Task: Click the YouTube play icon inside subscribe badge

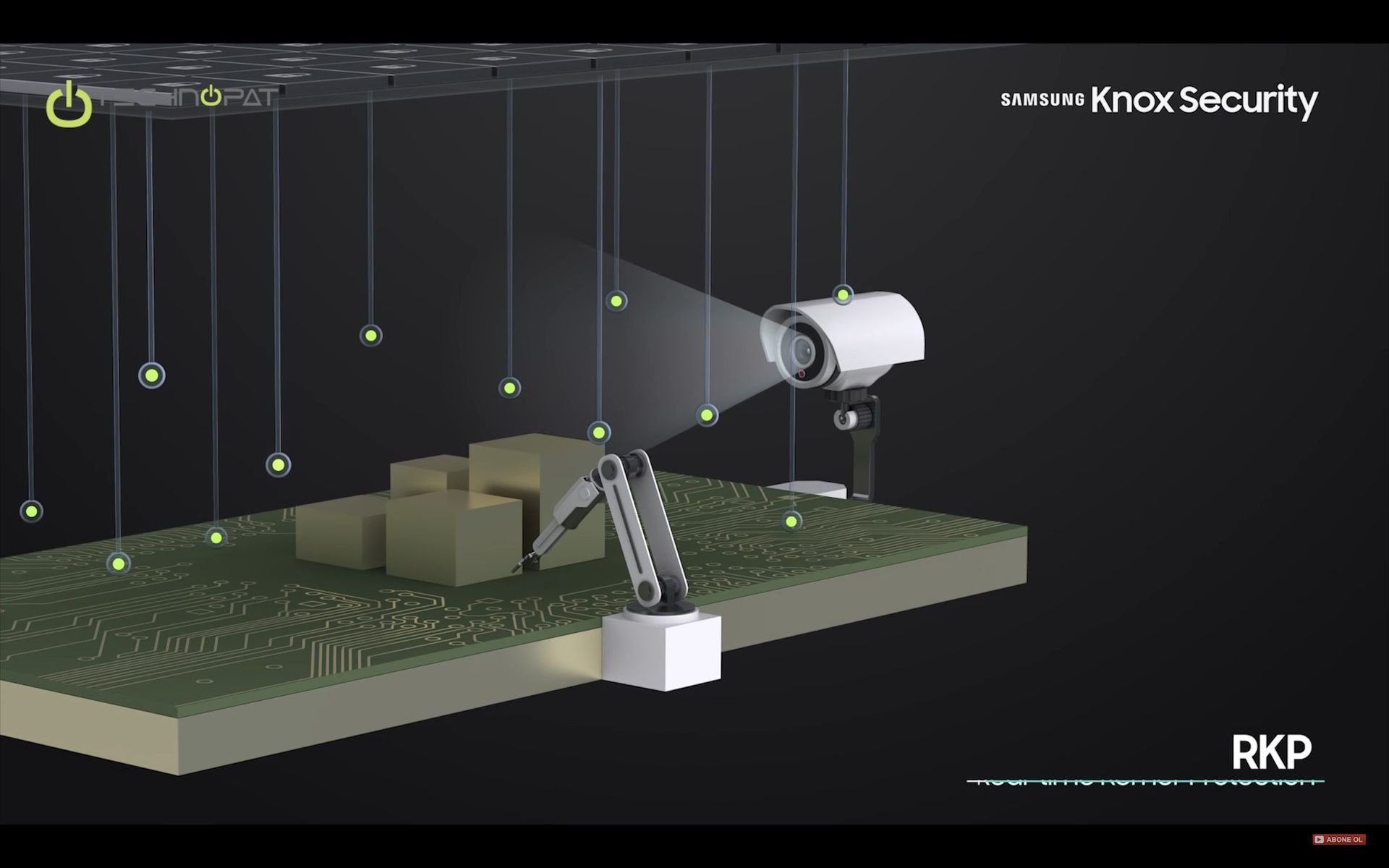Action: 1319,840
